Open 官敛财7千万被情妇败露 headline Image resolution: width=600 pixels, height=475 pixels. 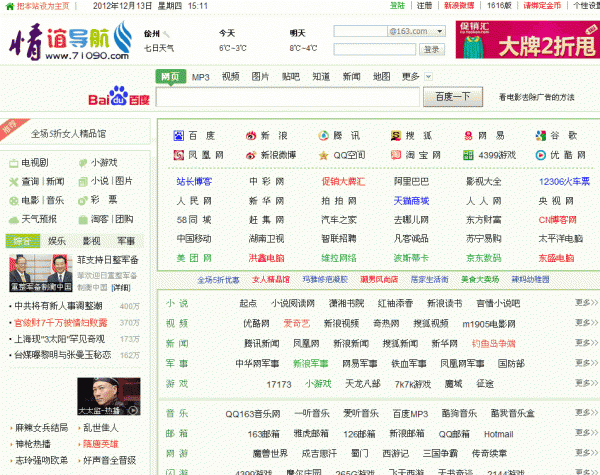coord(61,323)
